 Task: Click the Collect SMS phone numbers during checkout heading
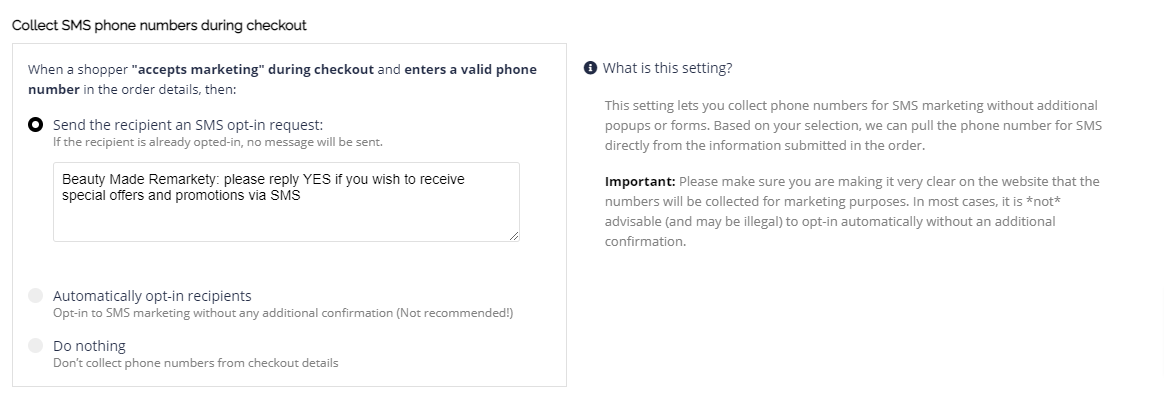pyautogui.click(x=159, y=25)
